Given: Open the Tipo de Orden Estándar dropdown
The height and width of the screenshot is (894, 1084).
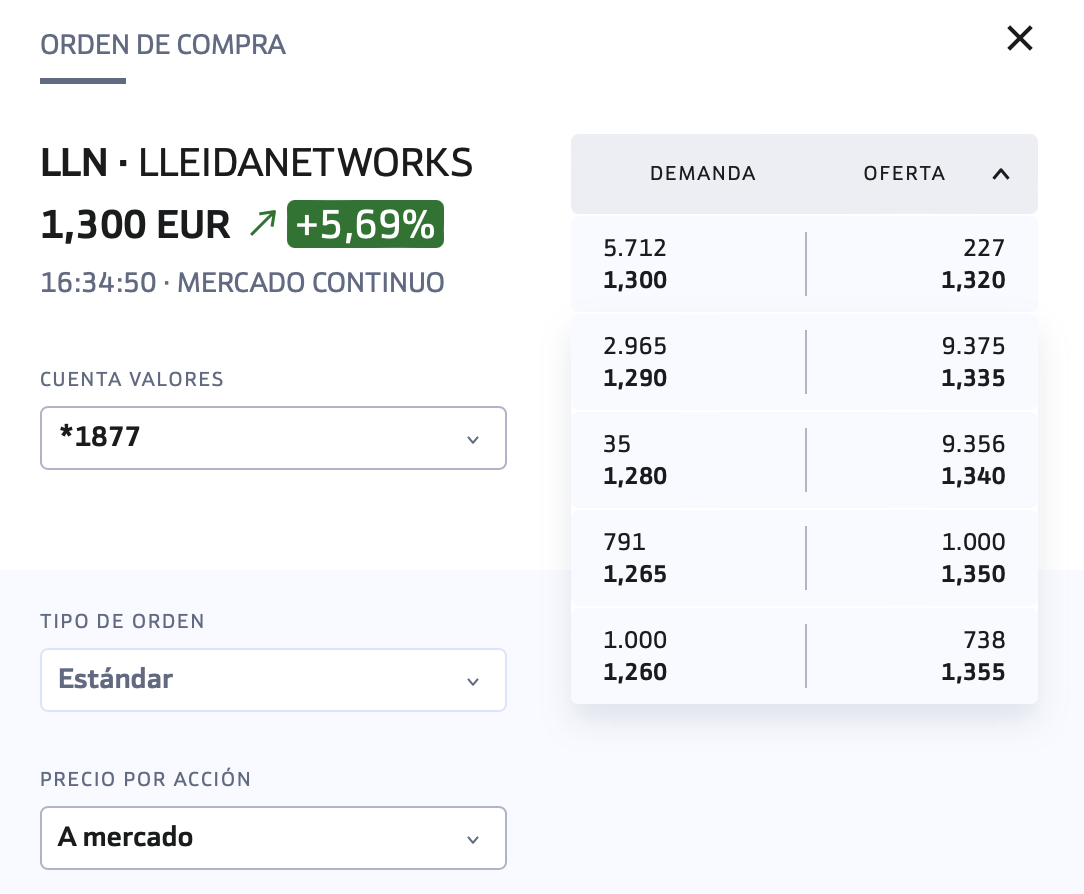Looking at the screenshot, I should (x=273, y=680).
